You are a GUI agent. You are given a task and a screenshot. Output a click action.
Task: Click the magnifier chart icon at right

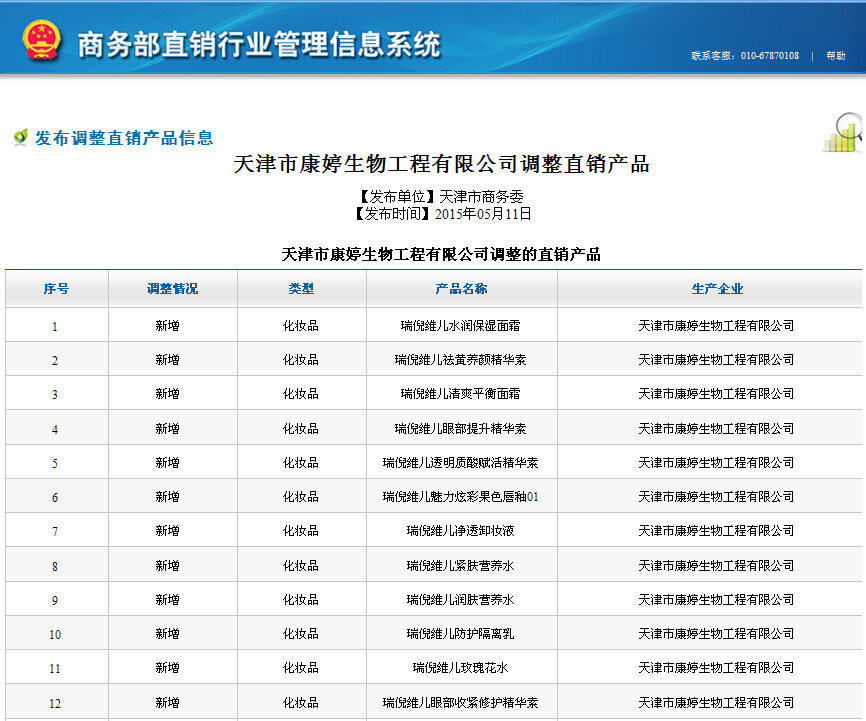[x=842, y=133]
